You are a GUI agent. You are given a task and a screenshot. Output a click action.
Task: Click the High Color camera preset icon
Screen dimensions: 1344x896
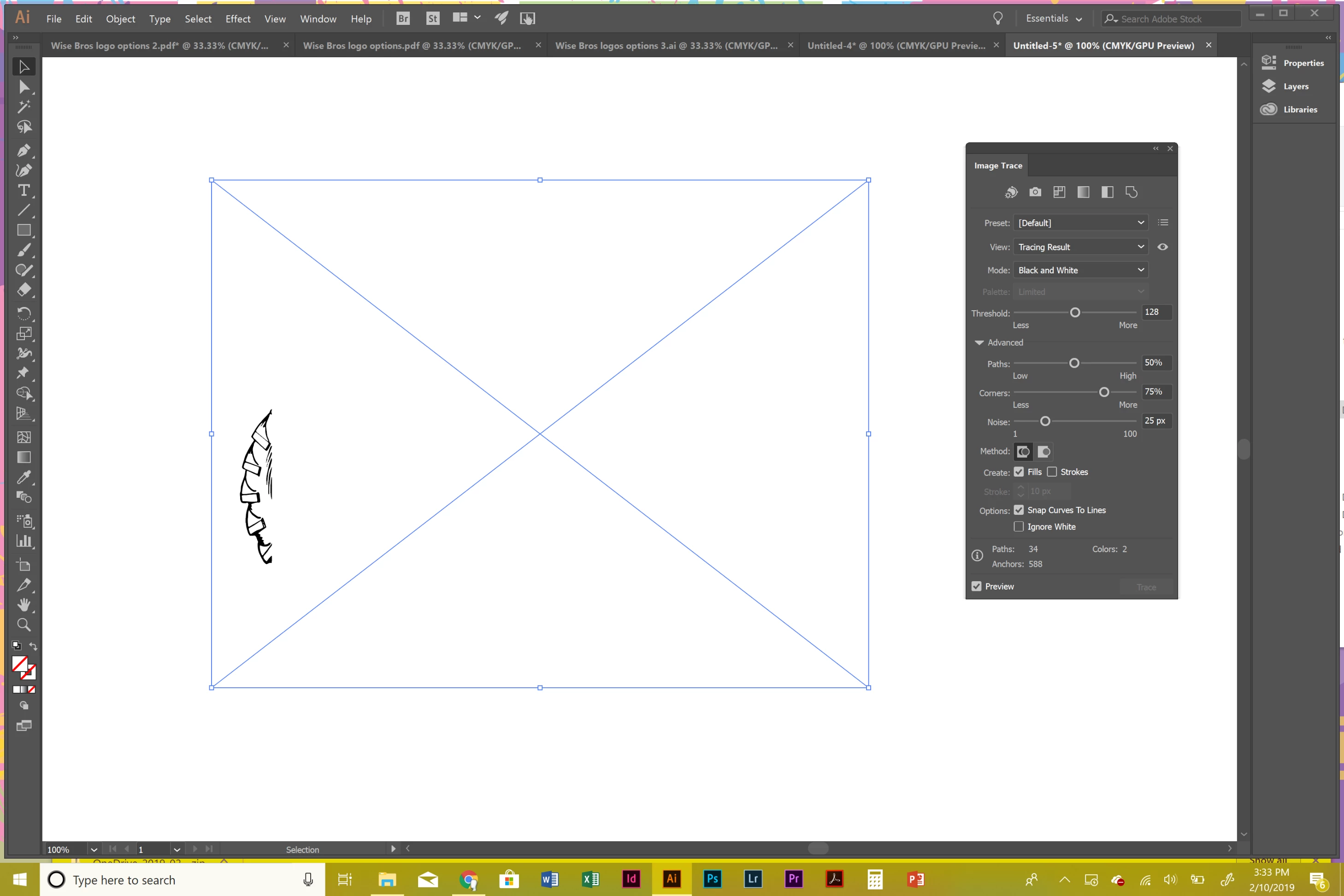tap(1035, 193)
